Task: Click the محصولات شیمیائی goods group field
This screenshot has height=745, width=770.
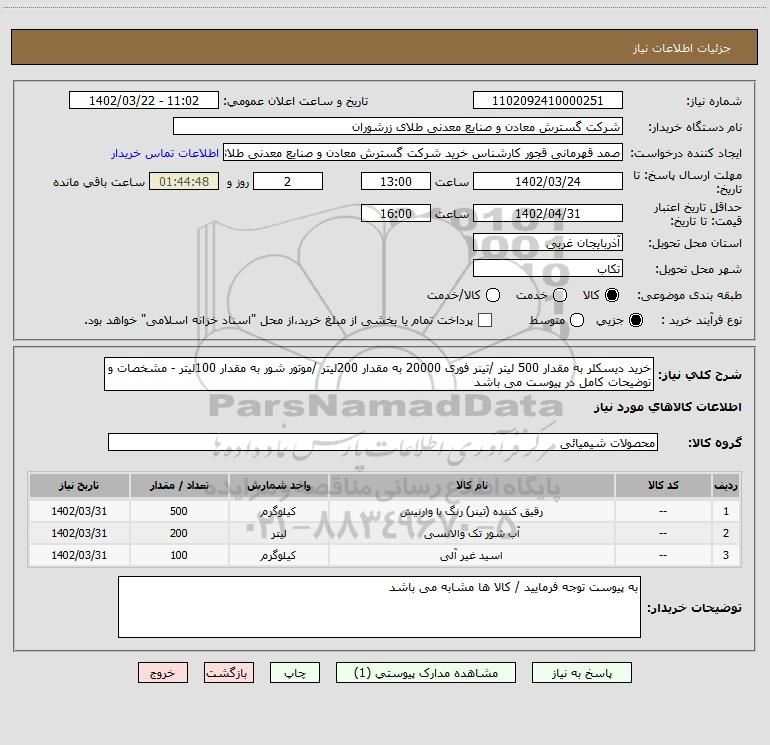Action: [383, 442]
